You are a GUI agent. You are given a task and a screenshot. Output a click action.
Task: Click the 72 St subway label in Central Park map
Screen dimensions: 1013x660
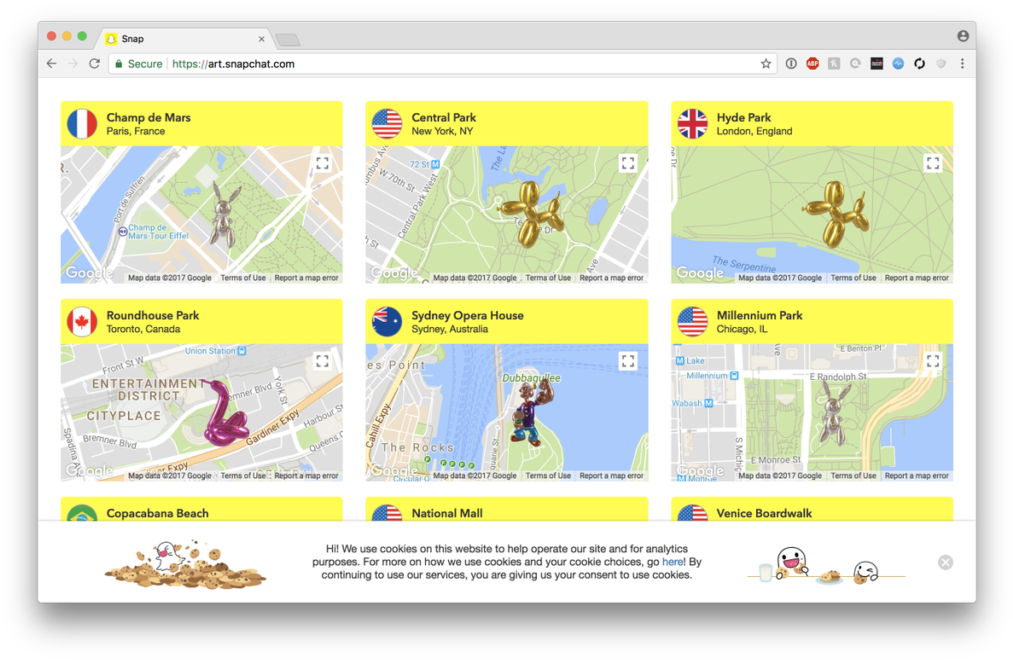click(x=424, y=165)
